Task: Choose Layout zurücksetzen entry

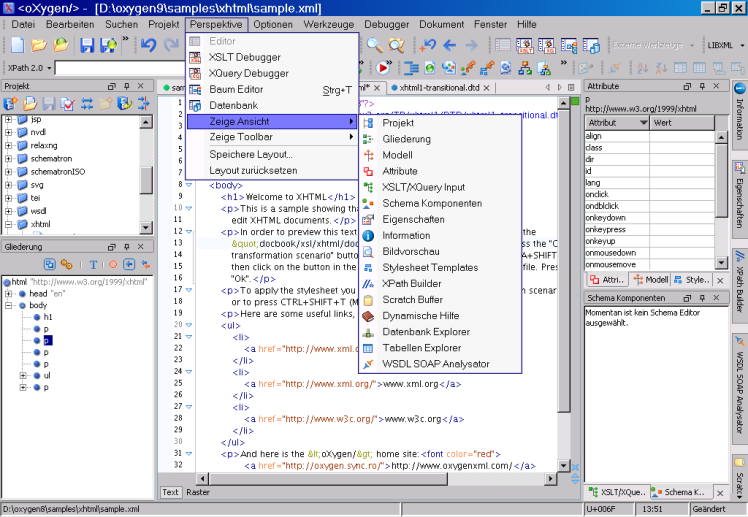Action: (x=272, y=170)
